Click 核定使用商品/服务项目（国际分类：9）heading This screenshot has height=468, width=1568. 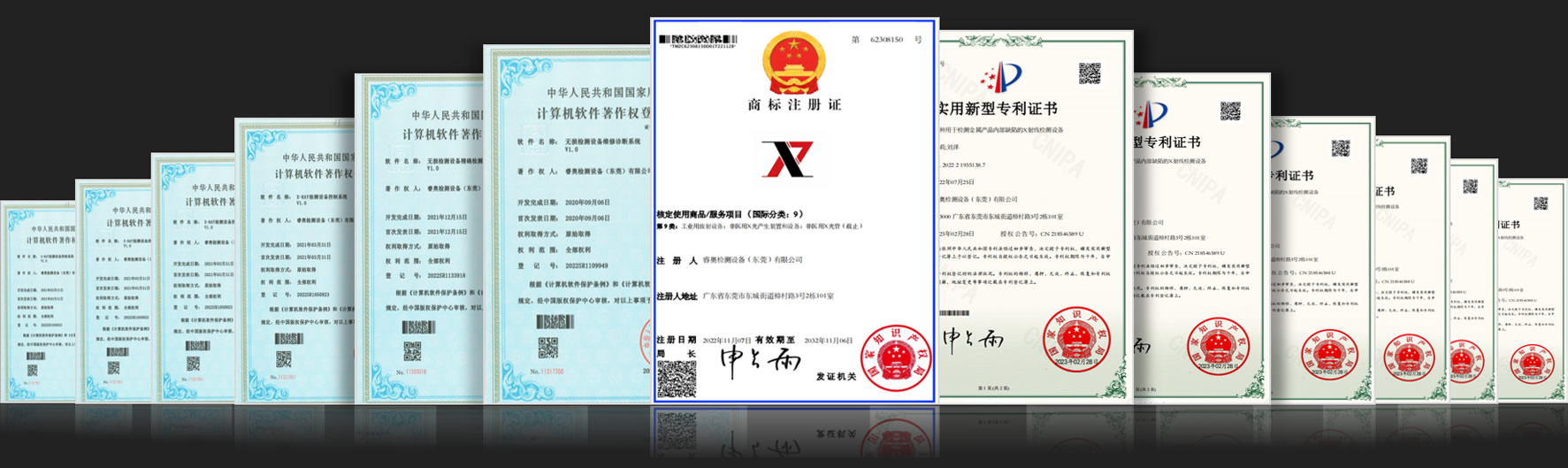click(730, 214)
